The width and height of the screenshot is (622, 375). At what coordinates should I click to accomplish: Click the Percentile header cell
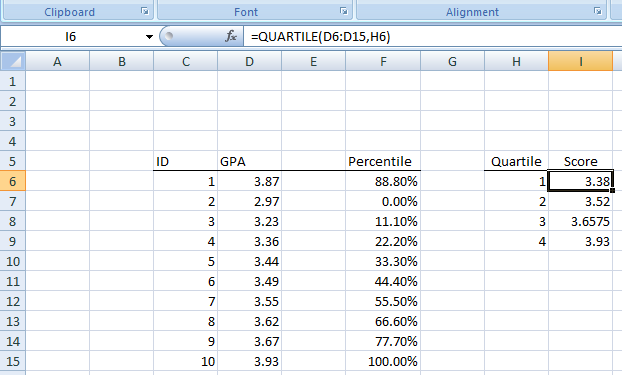click(x=383, y=161)
